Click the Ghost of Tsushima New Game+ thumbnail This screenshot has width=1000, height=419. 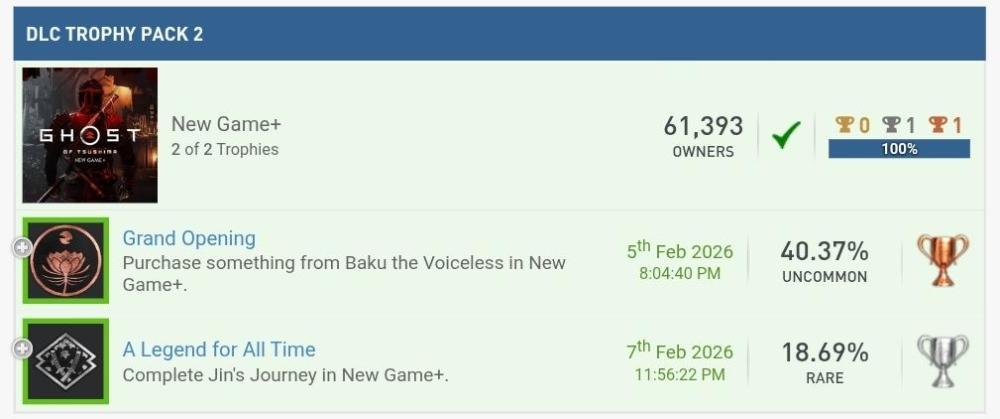[x=90, y=135]
